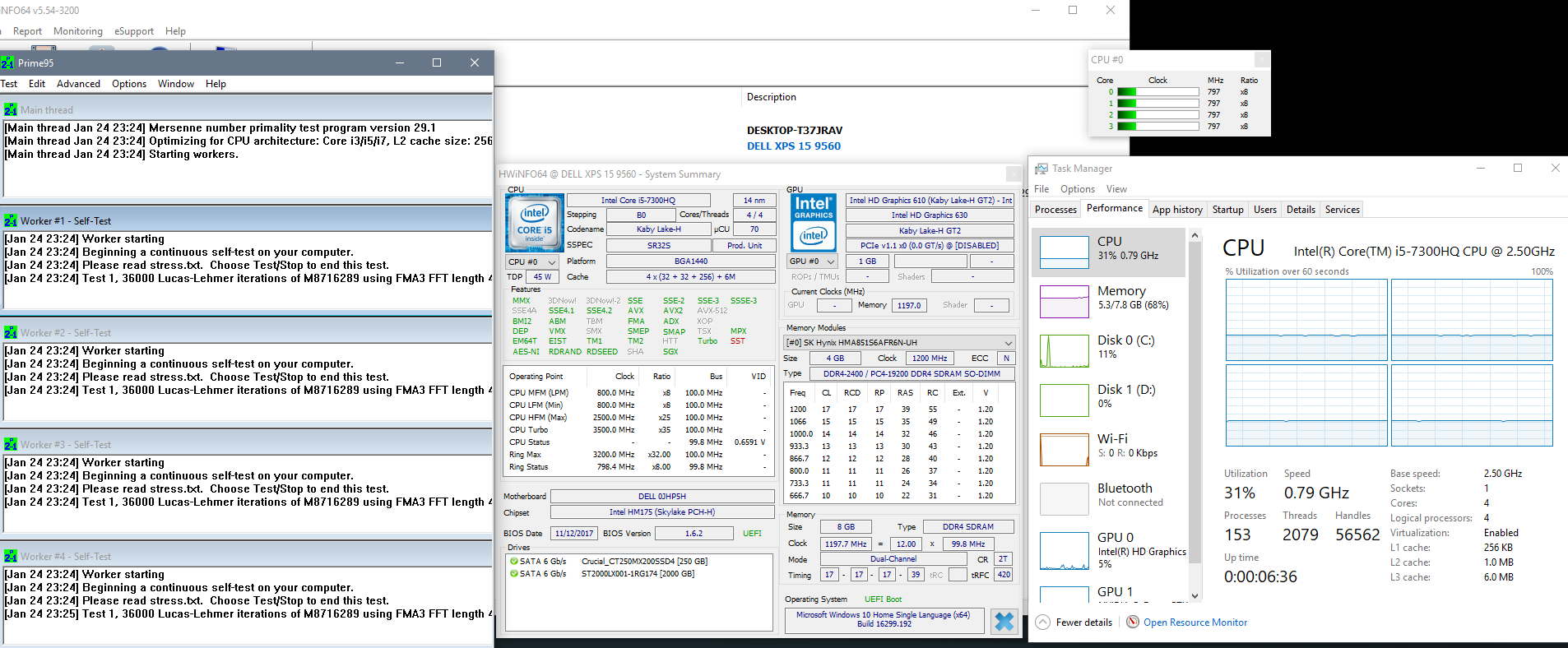
Task: Open the File menu in Task Manager
Action: [1041, 189]
